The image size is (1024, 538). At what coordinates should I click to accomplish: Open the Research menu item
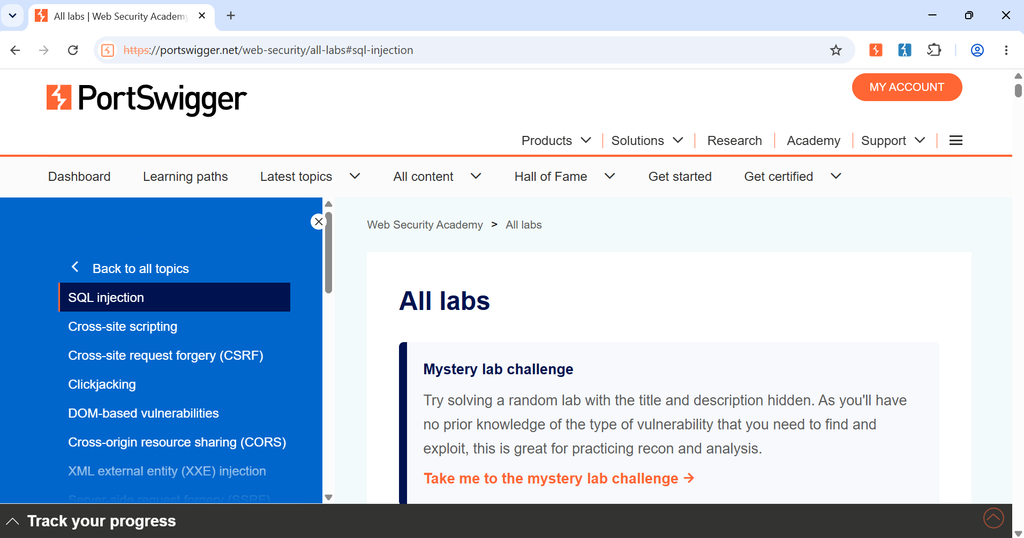tap(734, 140)
